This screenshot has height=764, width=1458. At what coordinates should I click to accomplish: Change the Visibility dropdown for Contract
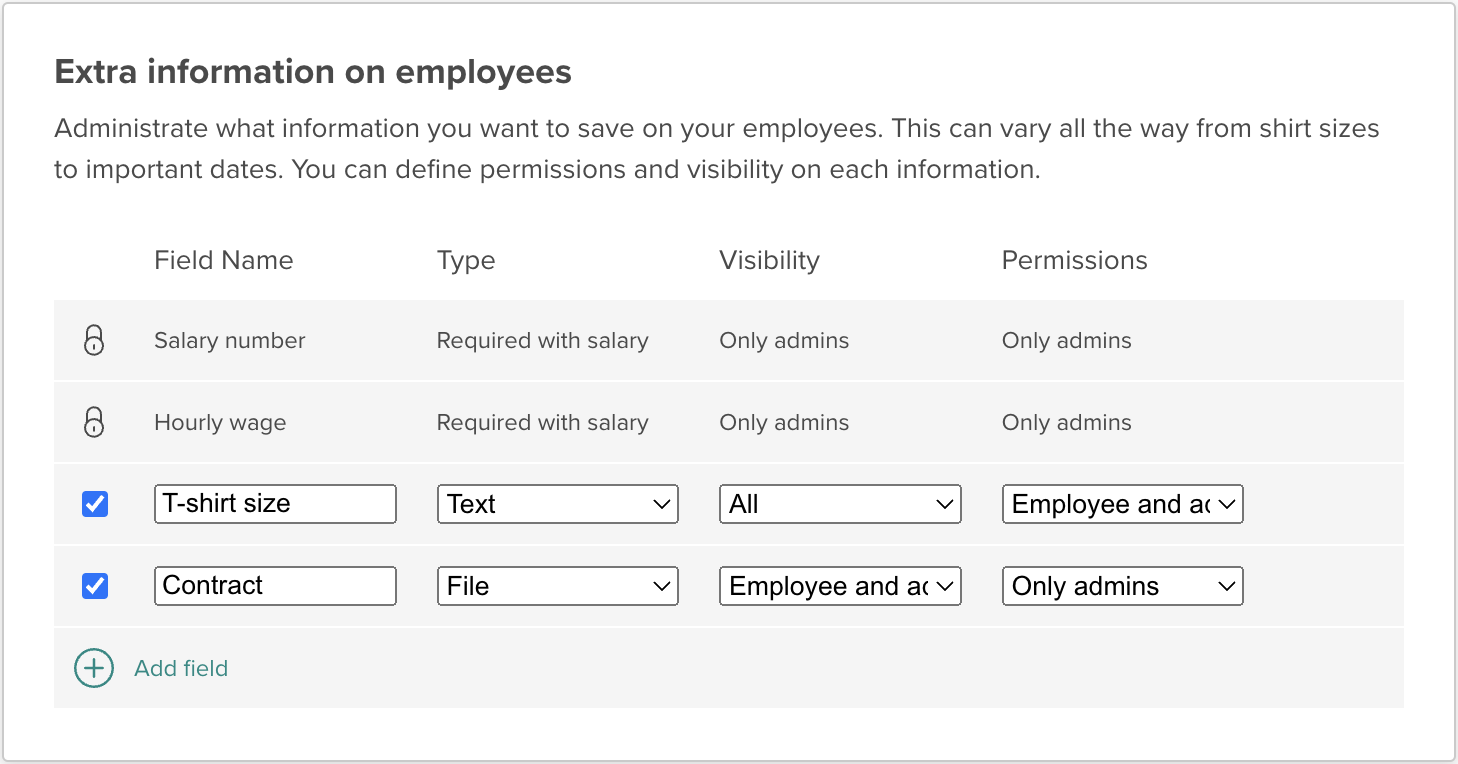coord(839,586)
